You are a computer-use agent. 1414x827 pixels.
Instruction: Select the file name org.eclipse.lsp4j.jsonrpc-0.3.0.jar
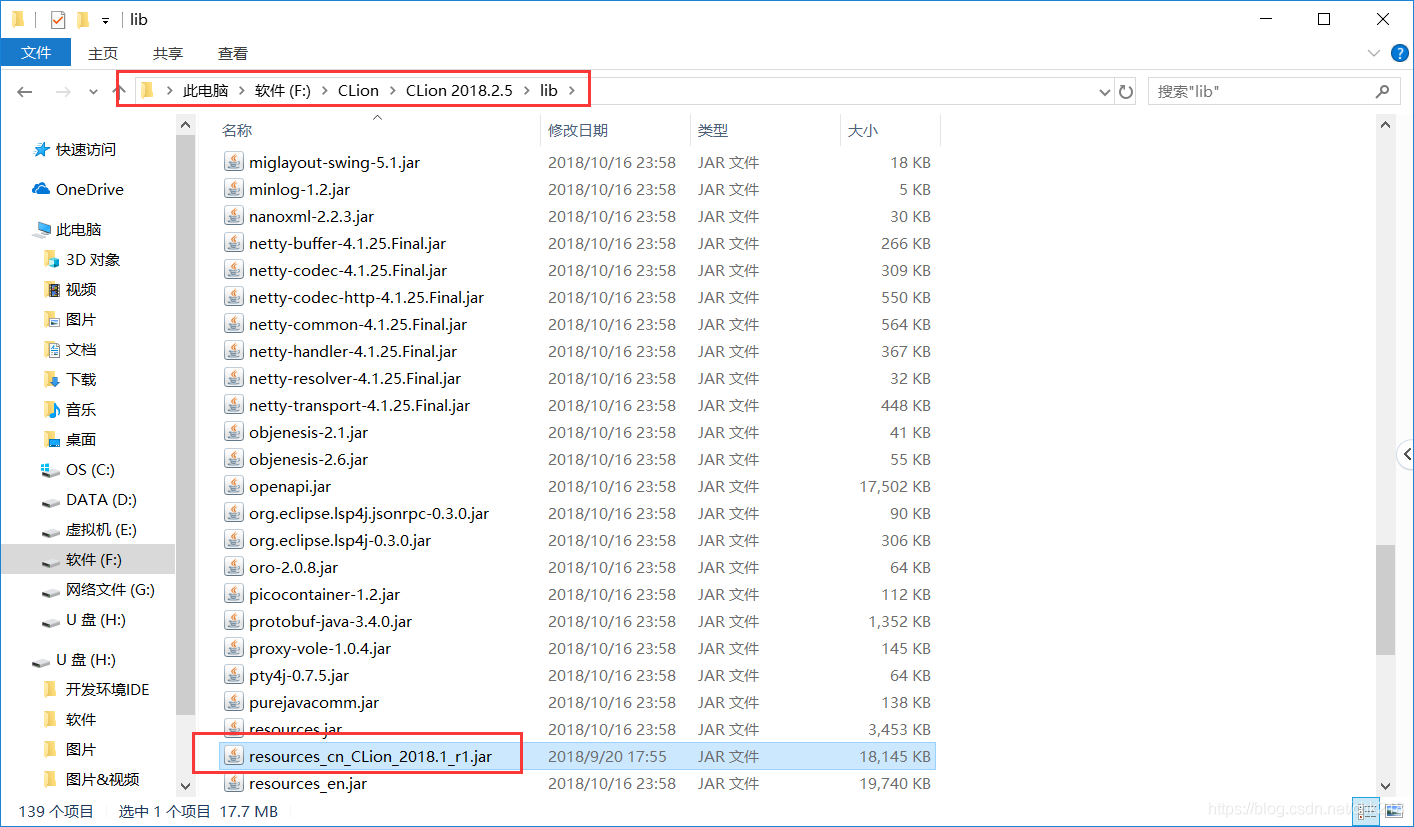(369, 513)
